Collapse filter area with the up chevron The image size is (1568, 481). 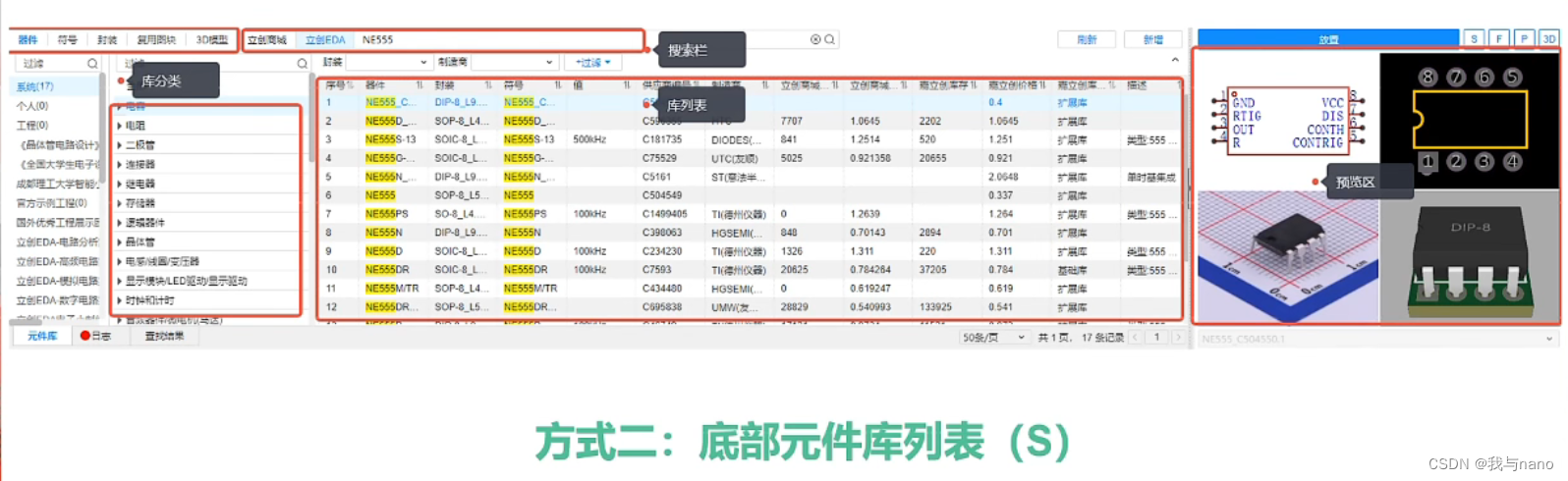(1175, 61)
